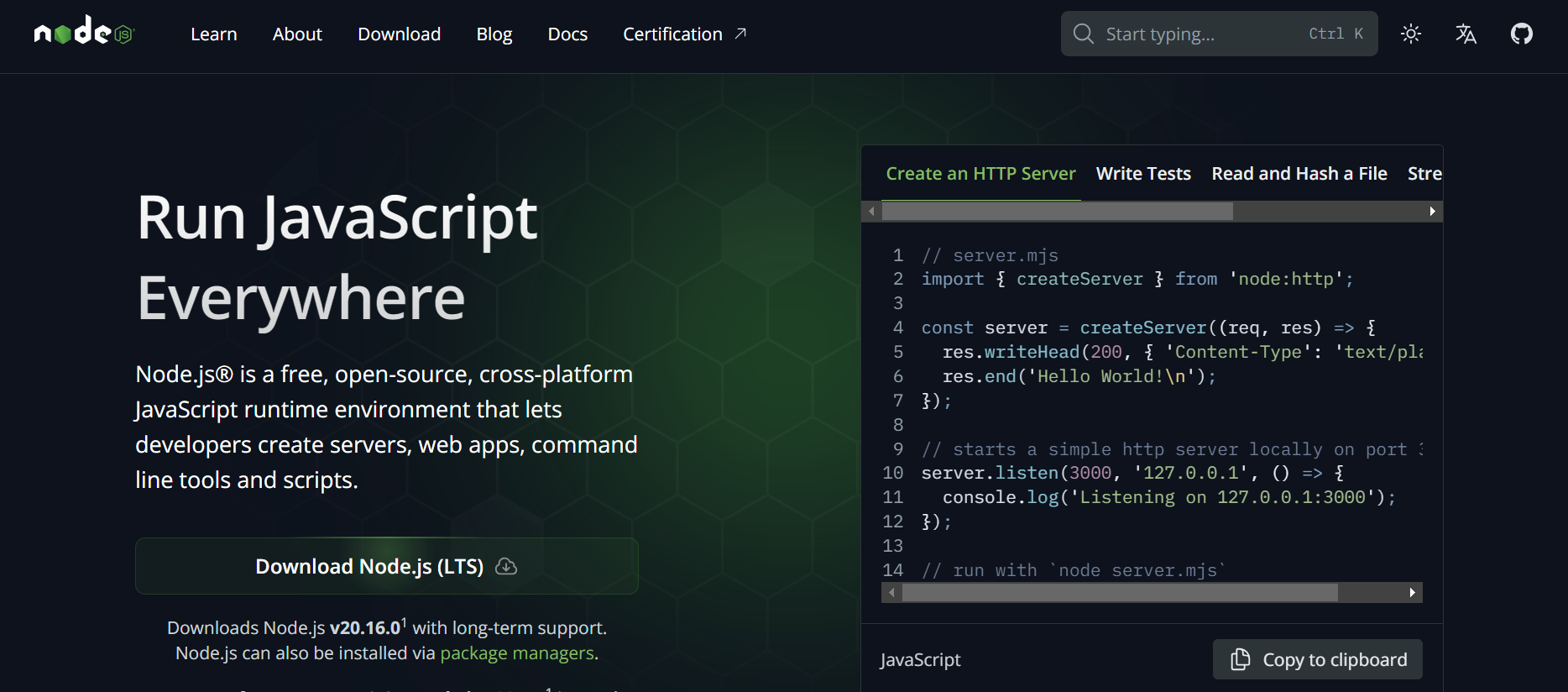
Task: Click Copy to clipboard button
Action: coord(1318,659)
